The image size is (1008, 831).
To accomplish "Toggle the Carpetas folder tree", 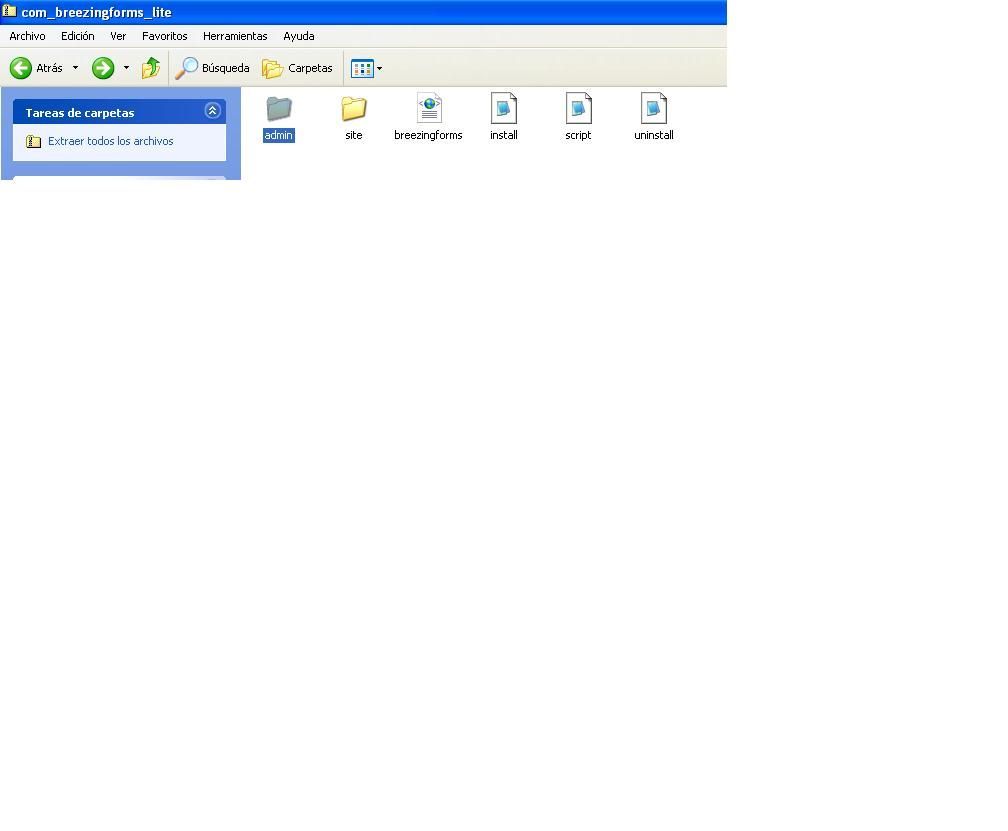I will pos(298,68).
